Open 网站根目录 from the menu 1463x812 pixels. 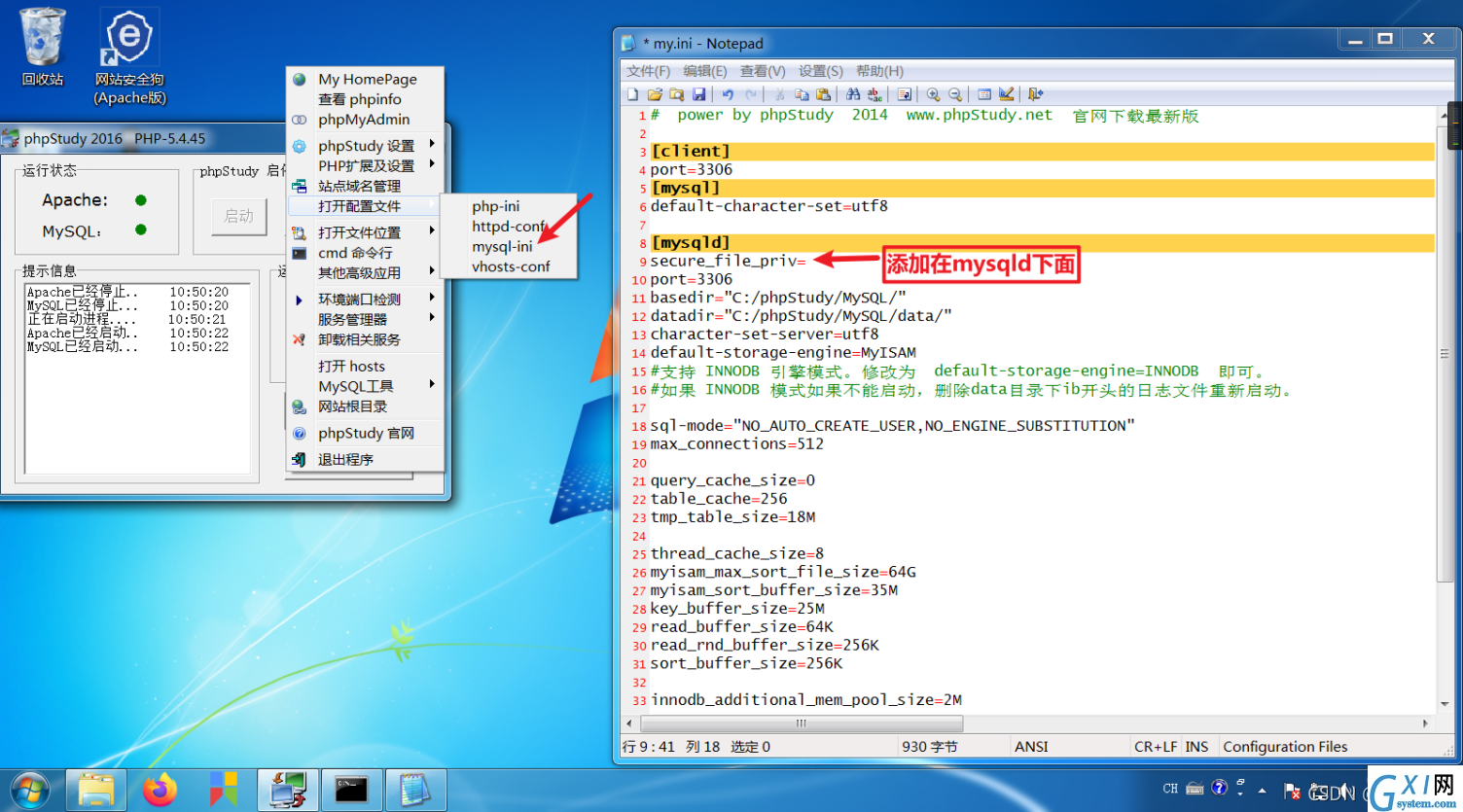pyautogui.click(x=366, y=406)
